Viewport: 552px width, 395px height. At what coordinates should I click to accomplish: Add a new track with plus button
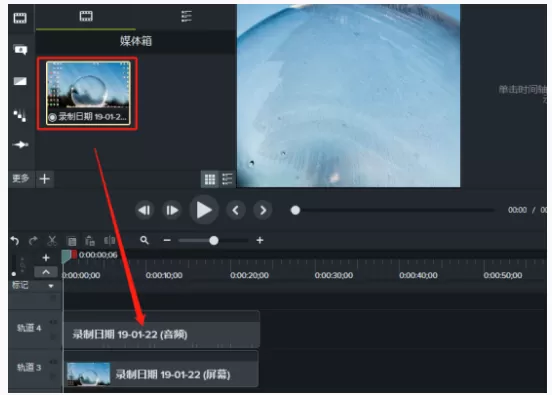46,258
